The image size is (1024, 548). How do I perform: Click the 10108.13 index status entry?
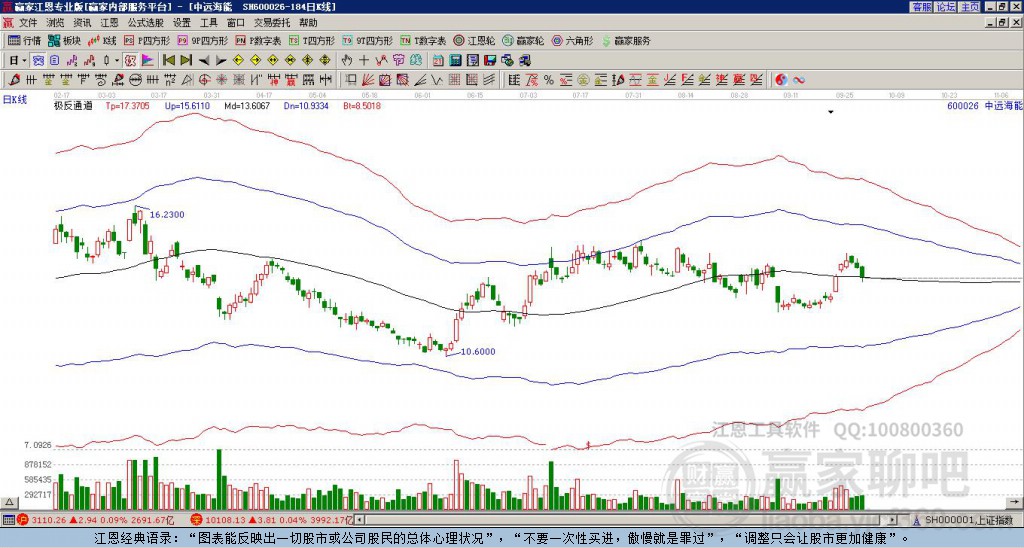271,520
